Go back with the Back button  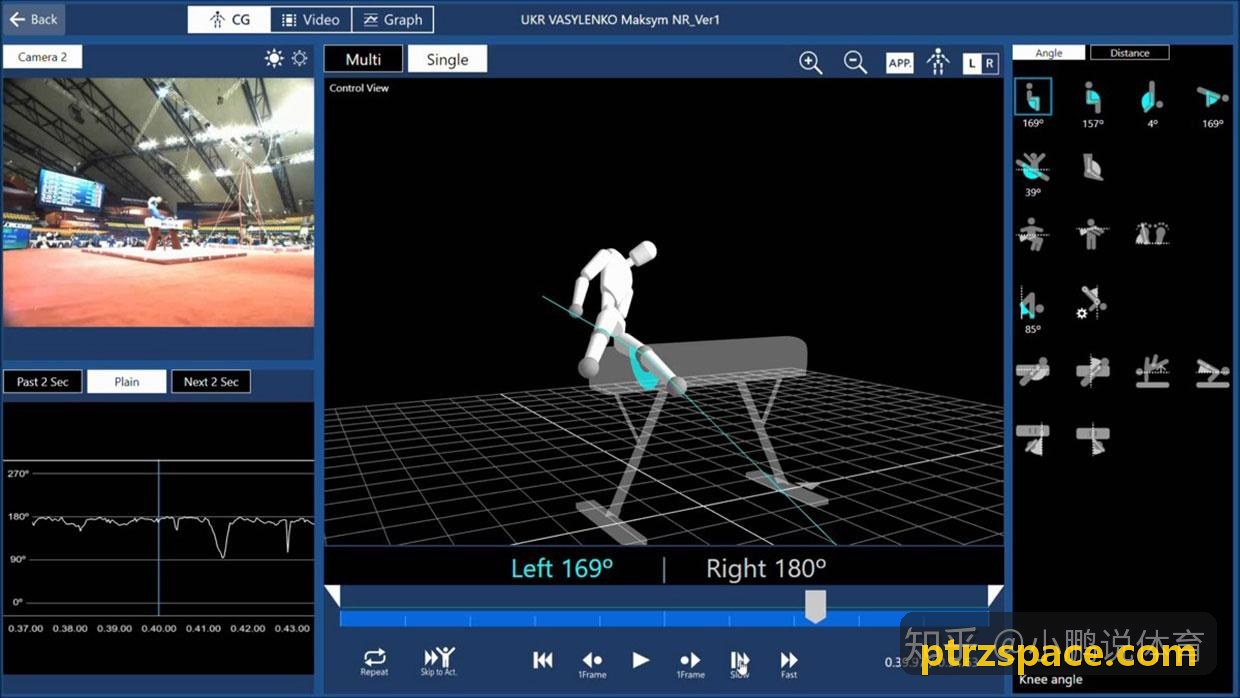(x=34, y=19)
